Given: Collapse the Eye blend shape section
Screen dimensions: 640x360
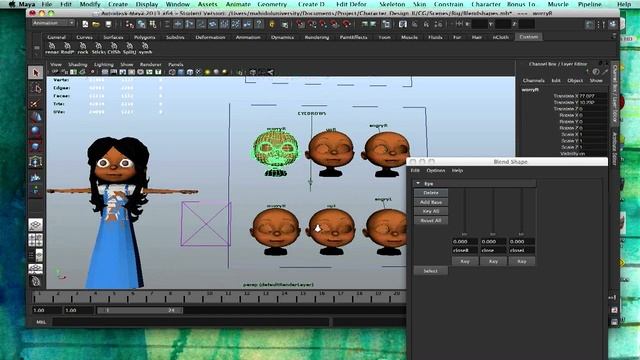Looking at the screenshot, I should (x=418, y=183).
